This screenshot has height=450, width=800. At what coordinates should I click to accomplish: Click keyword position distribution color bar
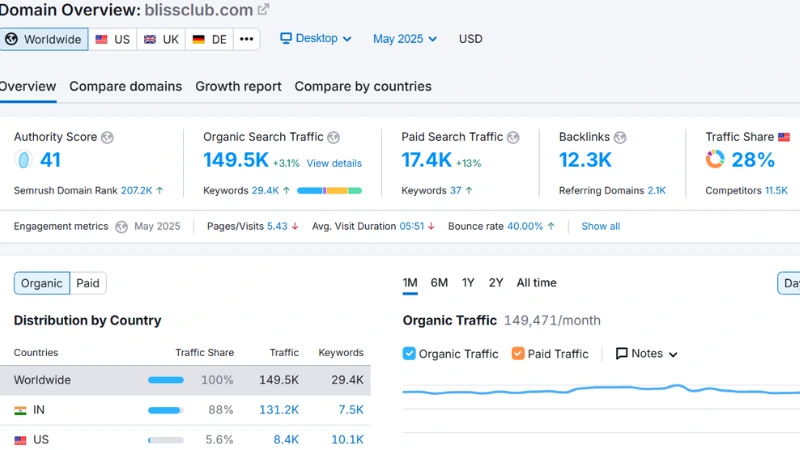coord(329,190)
